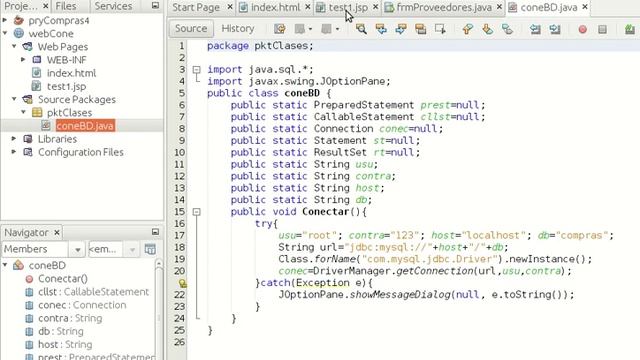Open the Members view dropdown
The width and height of the screenshot is (640, 360).
coord(77,249)
